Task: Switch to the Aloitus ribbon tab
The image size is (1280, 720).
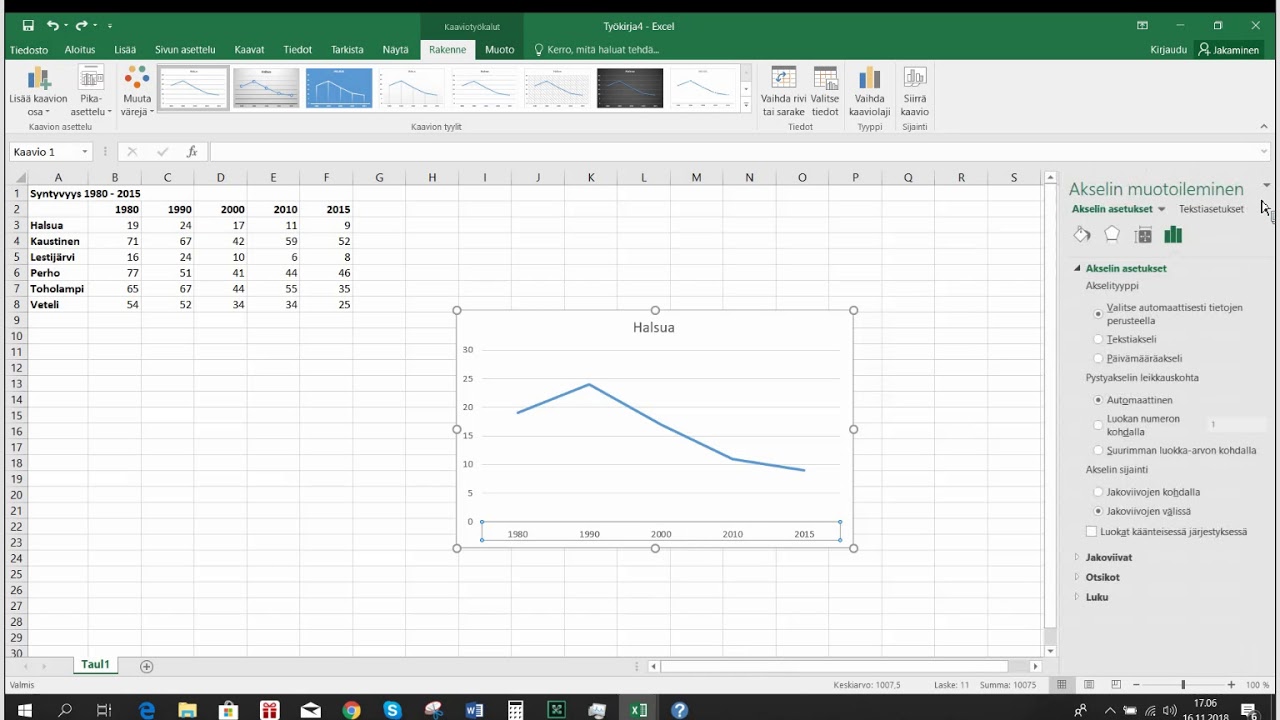Action: point(80,50)
